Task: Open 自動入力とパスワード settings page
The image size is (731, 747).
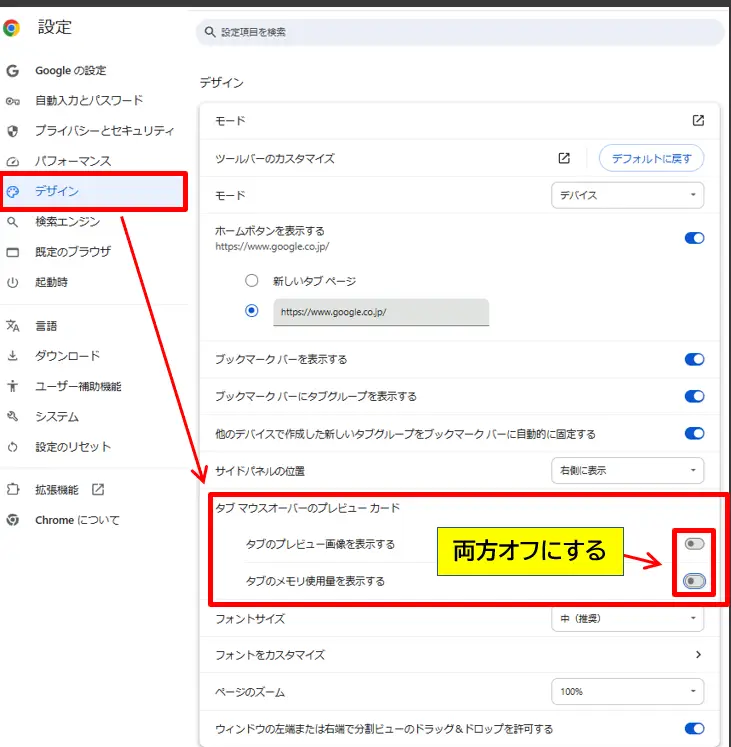Action: click(89, 101)
